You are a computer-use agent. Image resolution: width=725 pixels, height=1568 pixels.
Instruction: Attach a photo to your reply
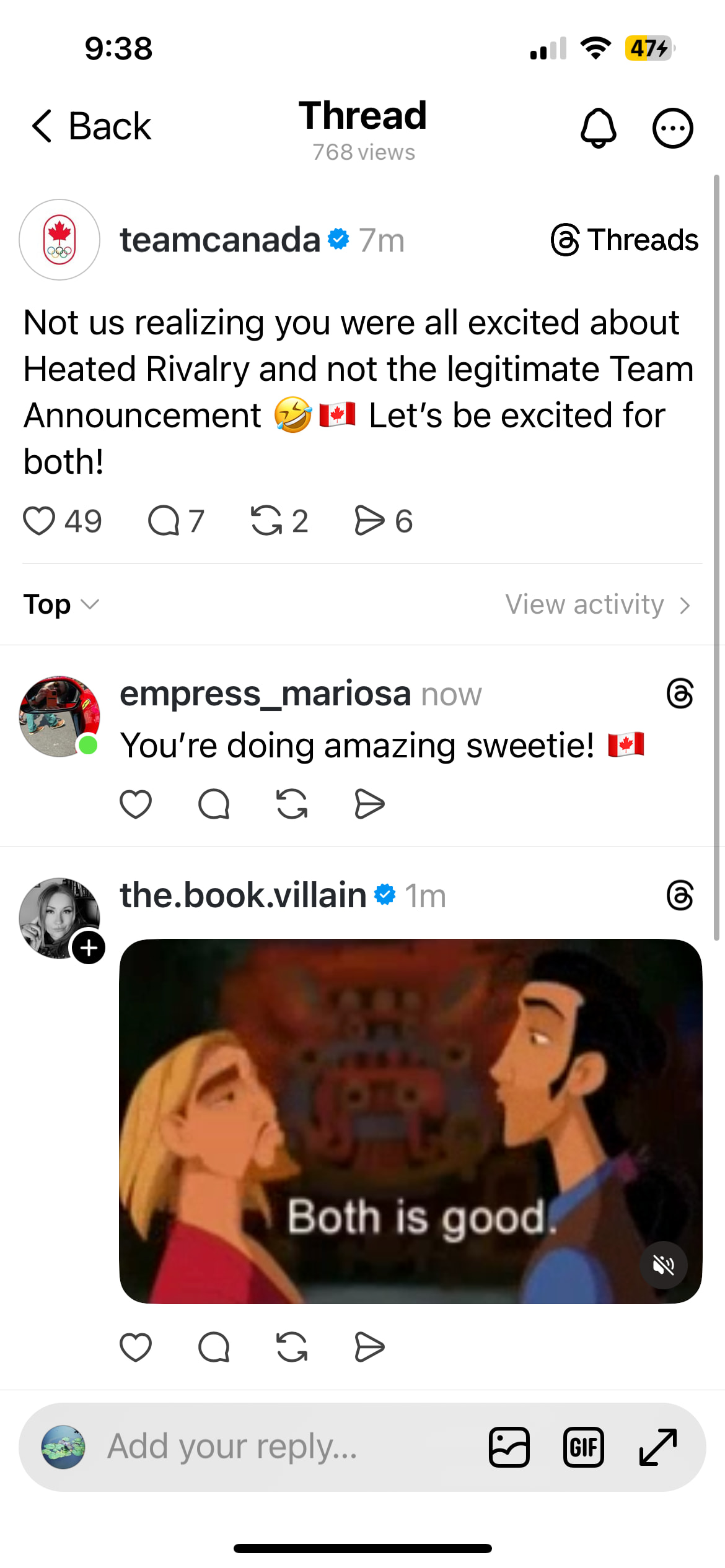point(509,1447)
